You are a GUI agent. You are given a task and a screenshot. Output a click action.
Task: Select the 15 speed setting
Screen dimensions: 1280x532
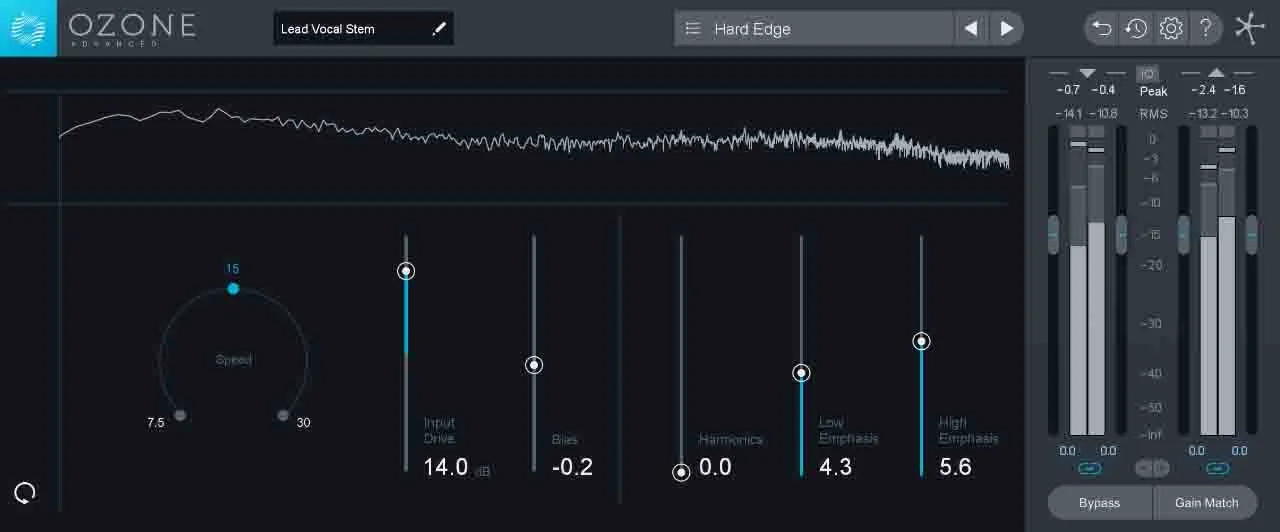point(233,288)
